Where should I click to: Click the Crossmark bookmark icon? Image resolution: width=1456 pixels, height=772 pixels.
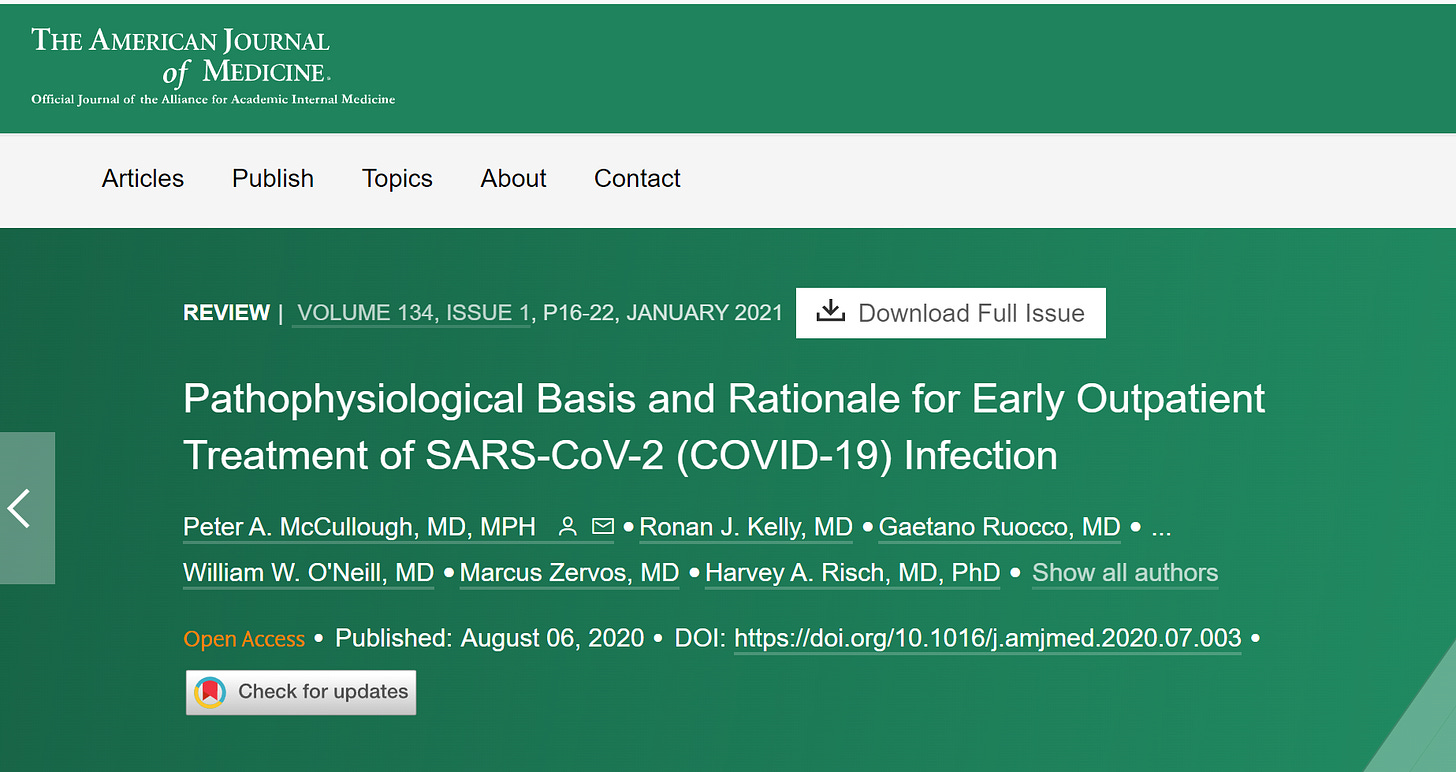210,692
